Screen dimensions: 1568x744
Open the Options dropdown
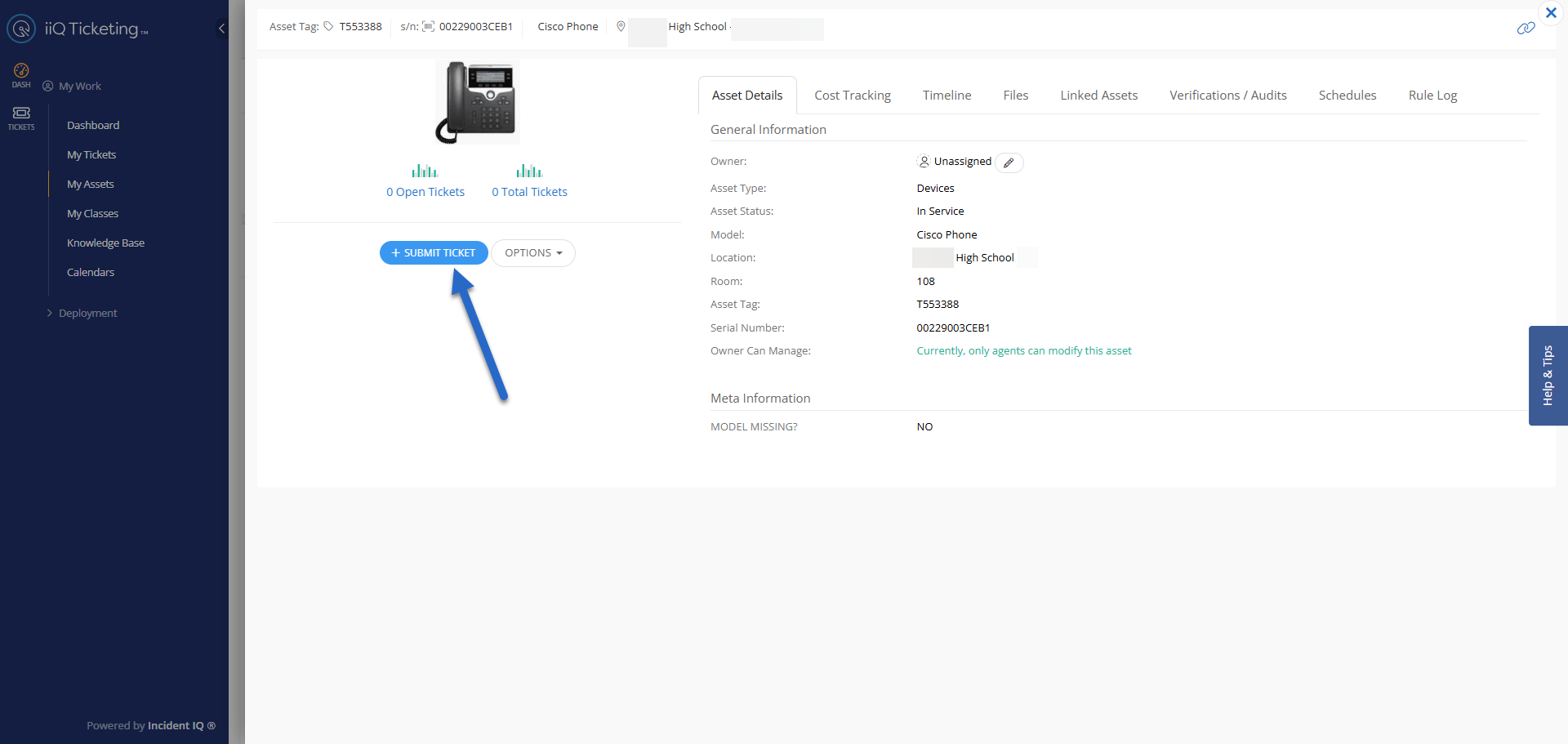coord(532,253)
